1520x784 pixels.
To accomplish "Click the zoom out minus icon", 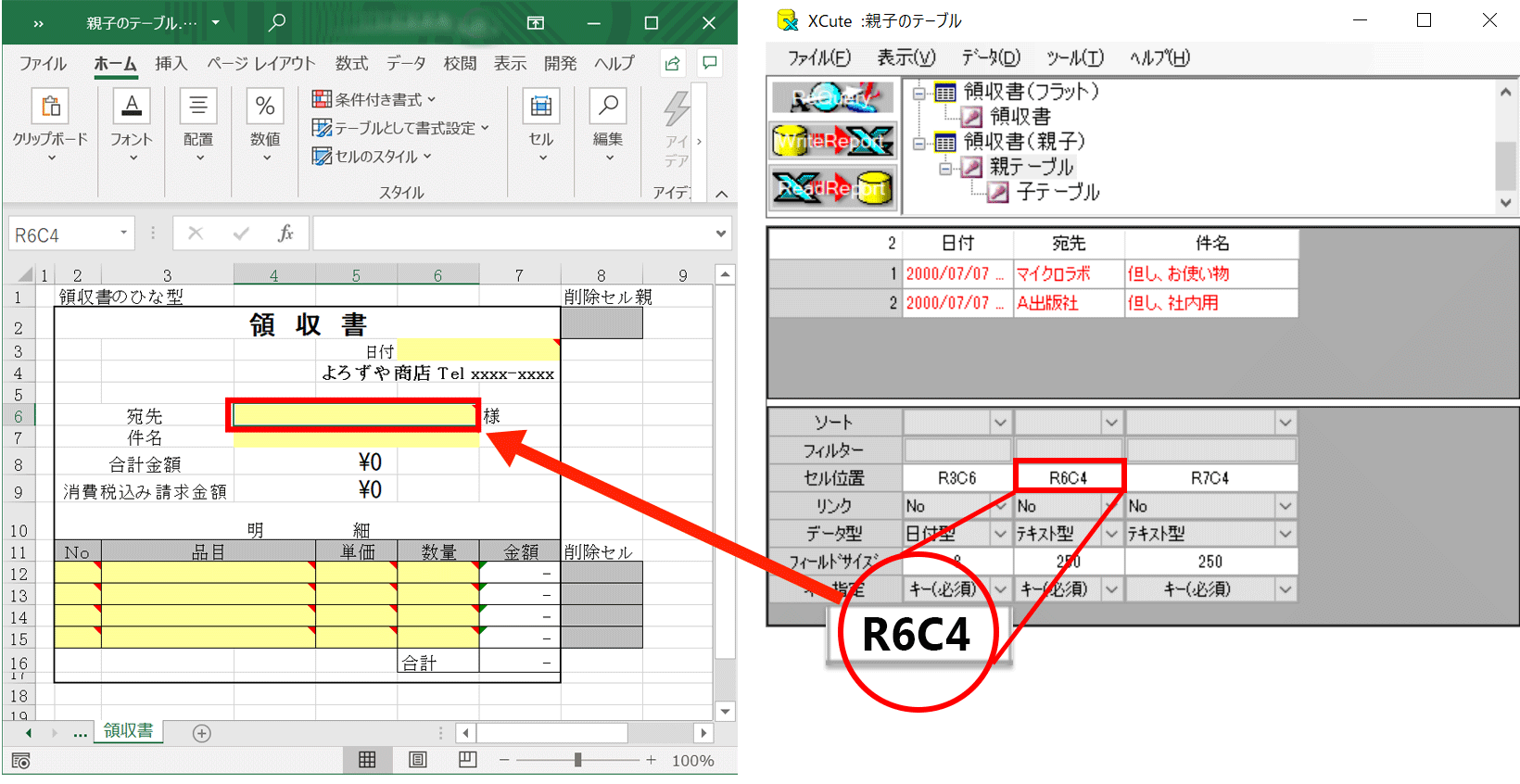I will 504,760.
